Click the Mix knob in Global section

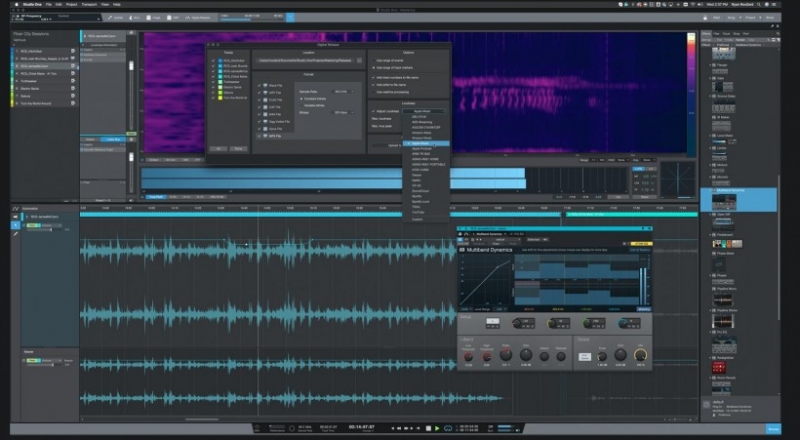640,355
